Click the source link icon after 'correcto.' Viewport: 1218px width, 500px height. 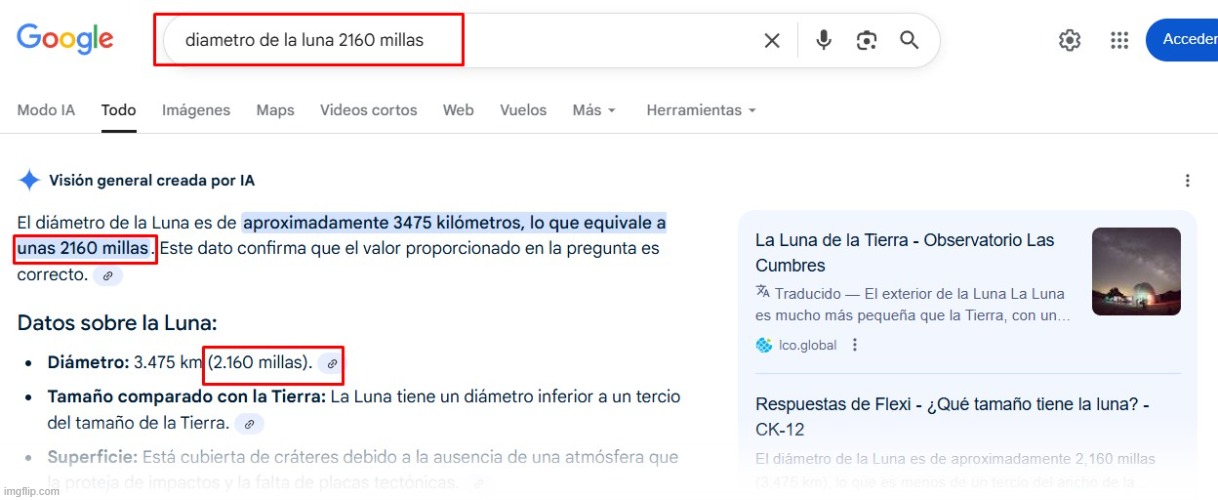[x=108, y=275]
